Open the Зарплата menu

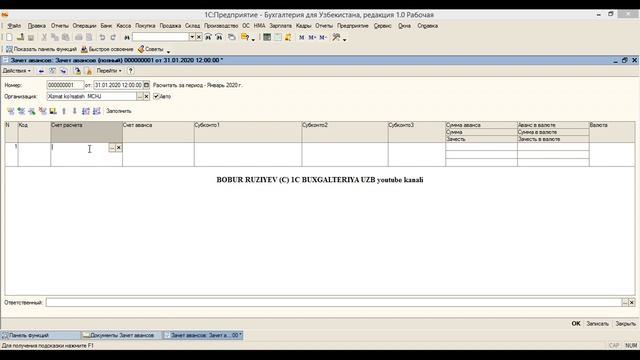pyautogui.click(x=280, y=26)
